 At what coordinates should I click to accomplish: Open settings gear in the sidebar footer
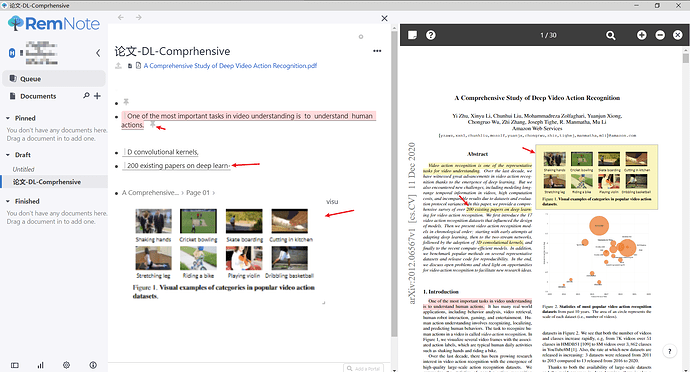coord(66,365)
